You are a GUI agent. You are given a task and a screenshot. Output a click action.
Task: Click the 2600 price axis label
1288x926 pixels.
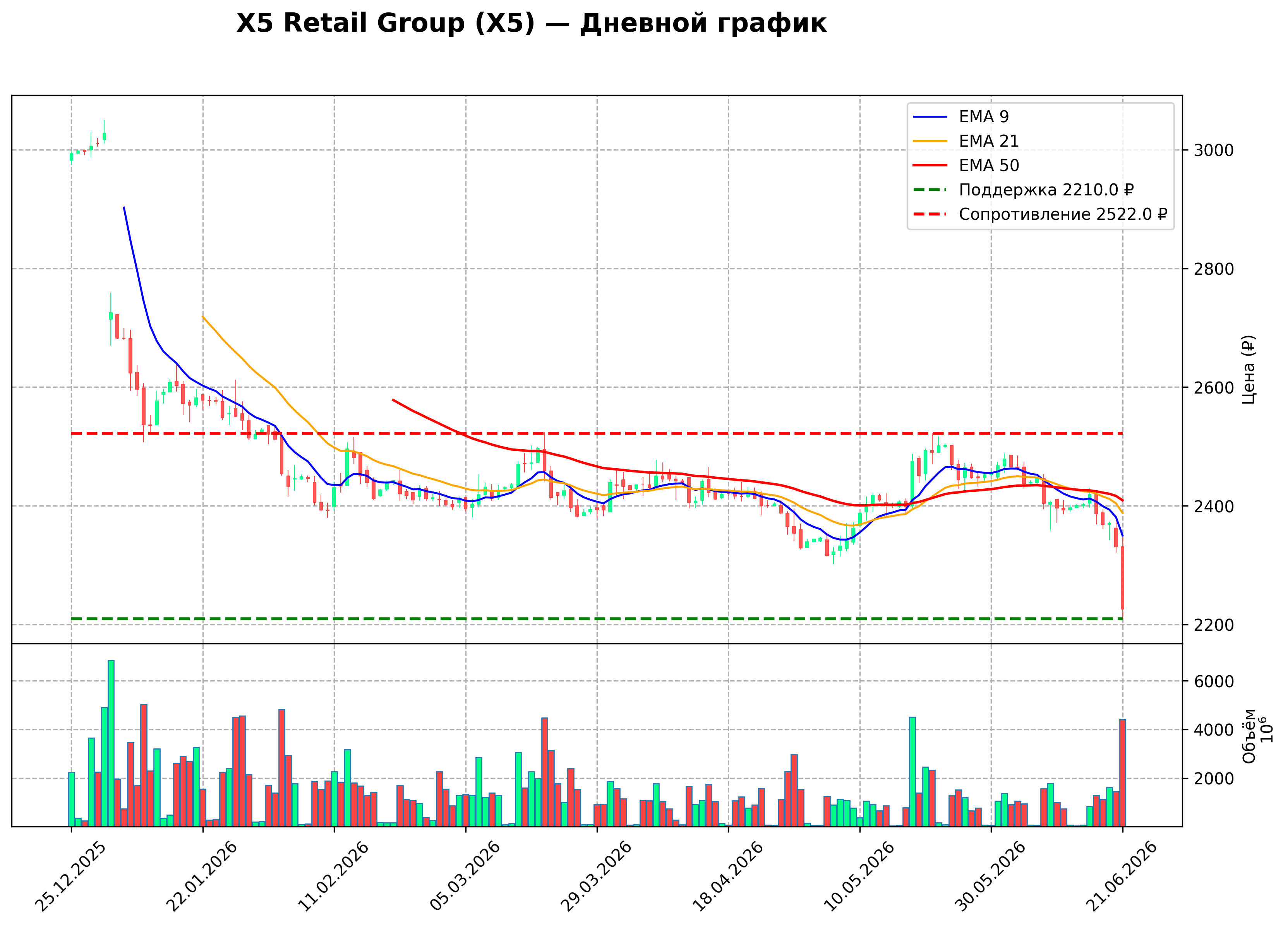coord(1214,388)
